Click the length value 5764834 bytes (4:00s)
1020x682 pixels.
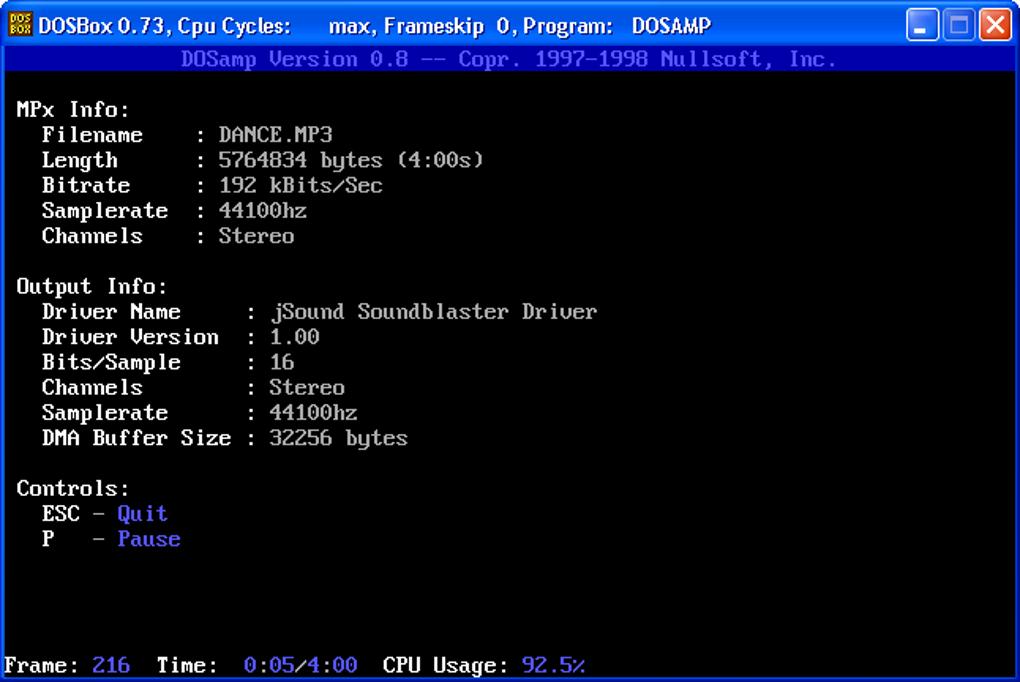click(351, 160)
